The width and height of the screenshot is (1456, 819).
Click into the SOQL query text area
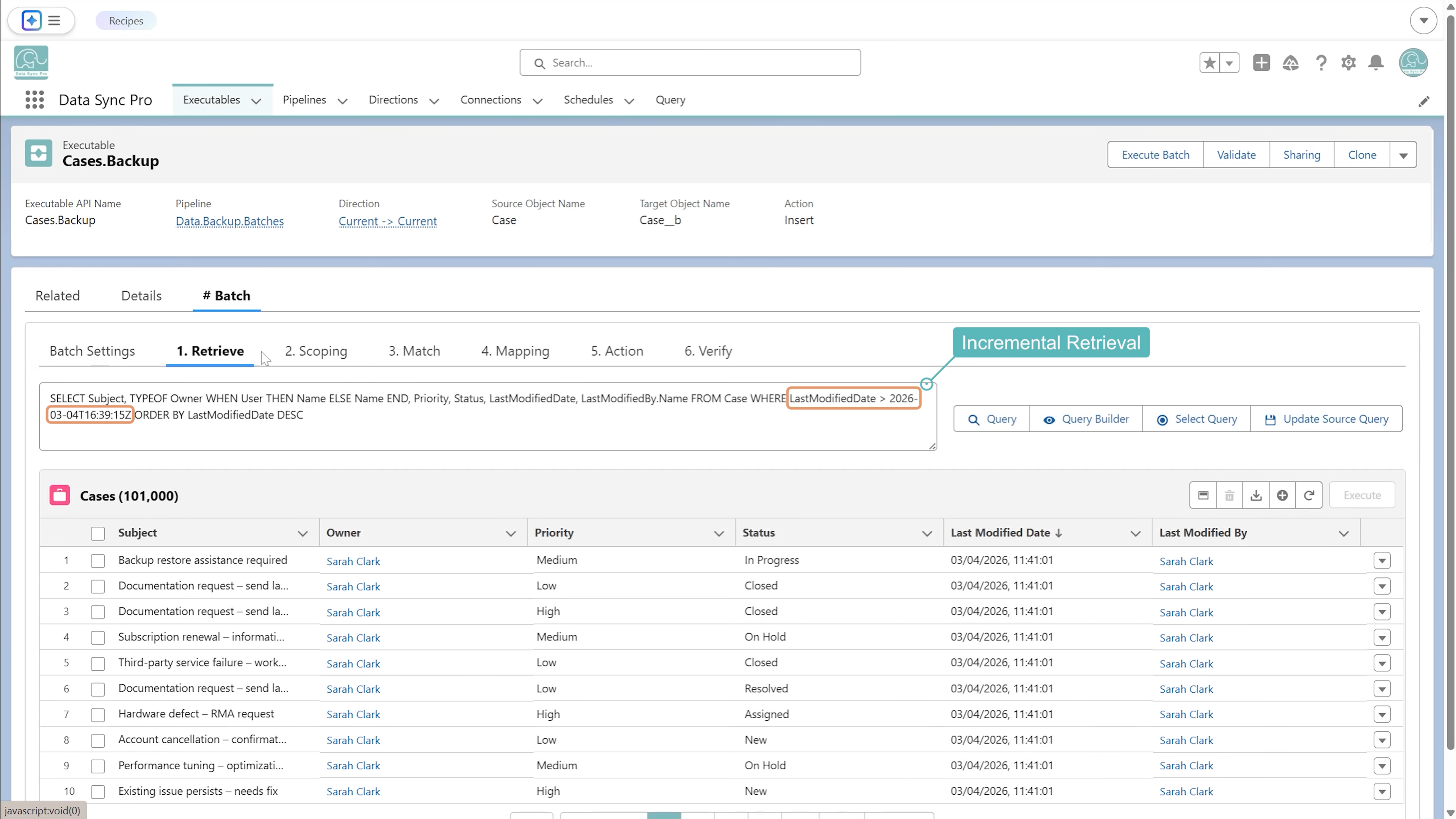click(x=488, y=417)
